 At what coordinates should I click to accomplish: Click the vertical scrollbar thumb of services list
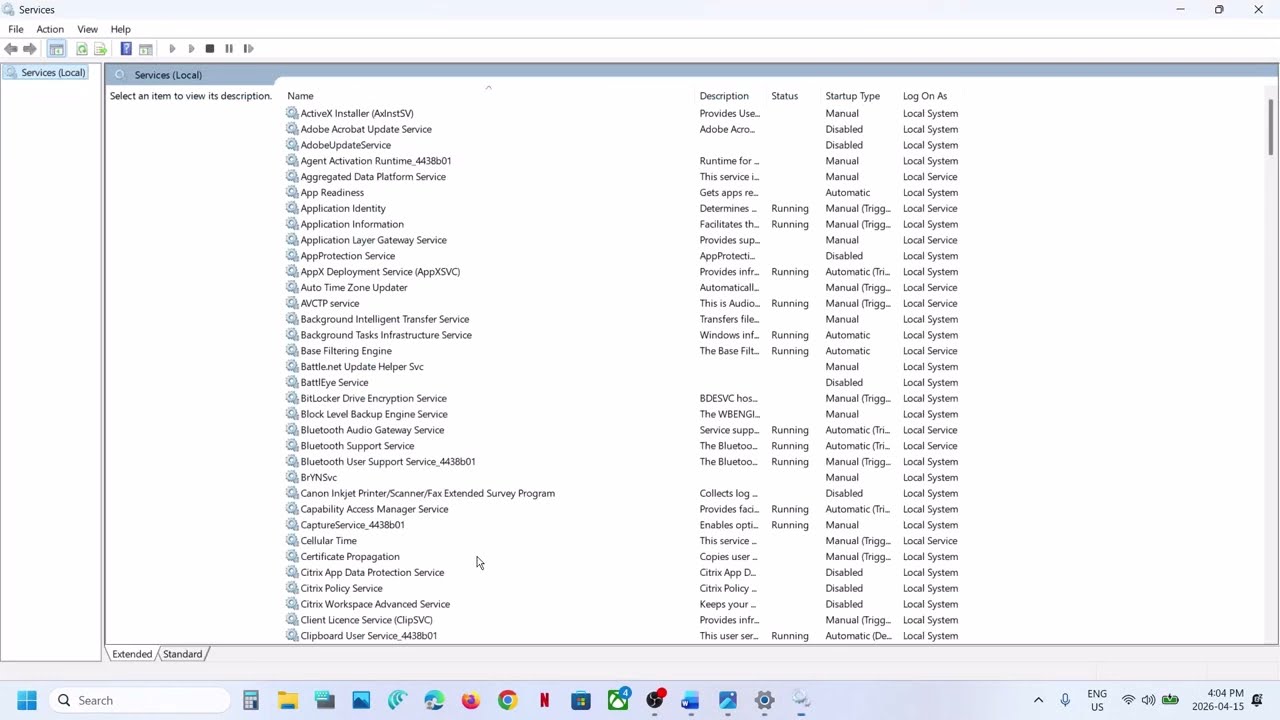tap(1271, 127)
